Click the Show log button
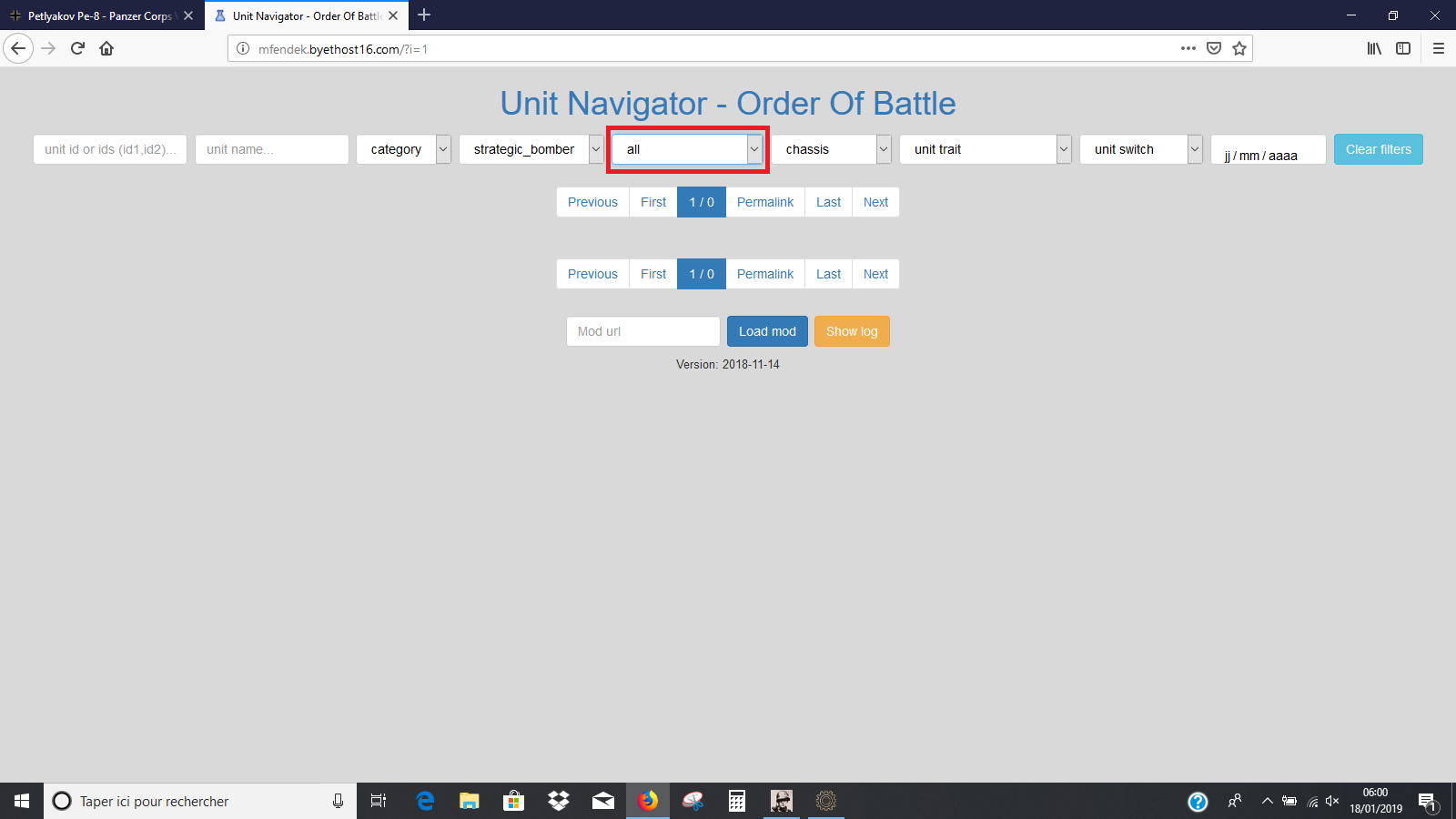 (852, 331)
